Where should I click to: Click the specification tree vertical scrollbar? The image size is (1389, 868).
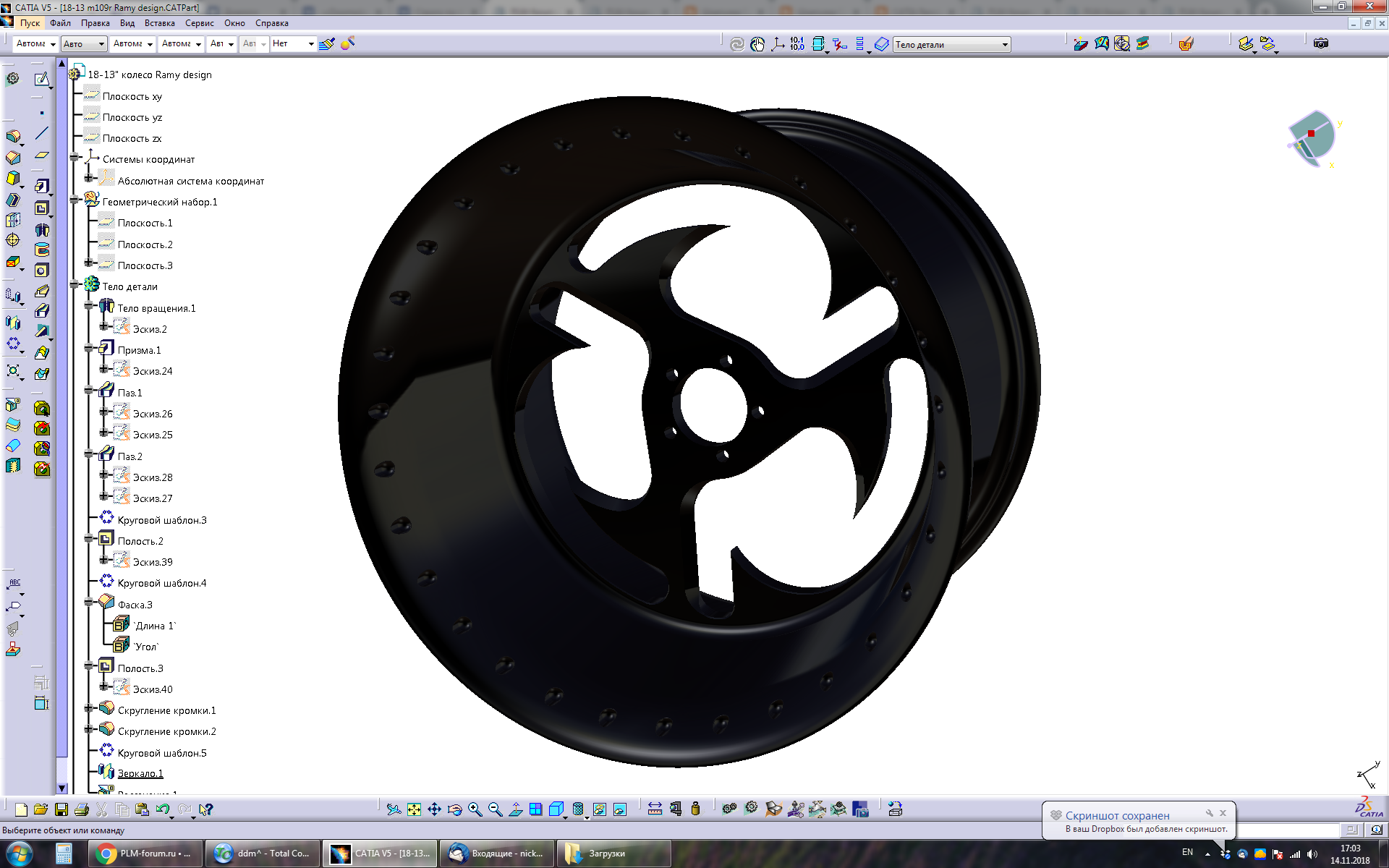click(61, 427)
